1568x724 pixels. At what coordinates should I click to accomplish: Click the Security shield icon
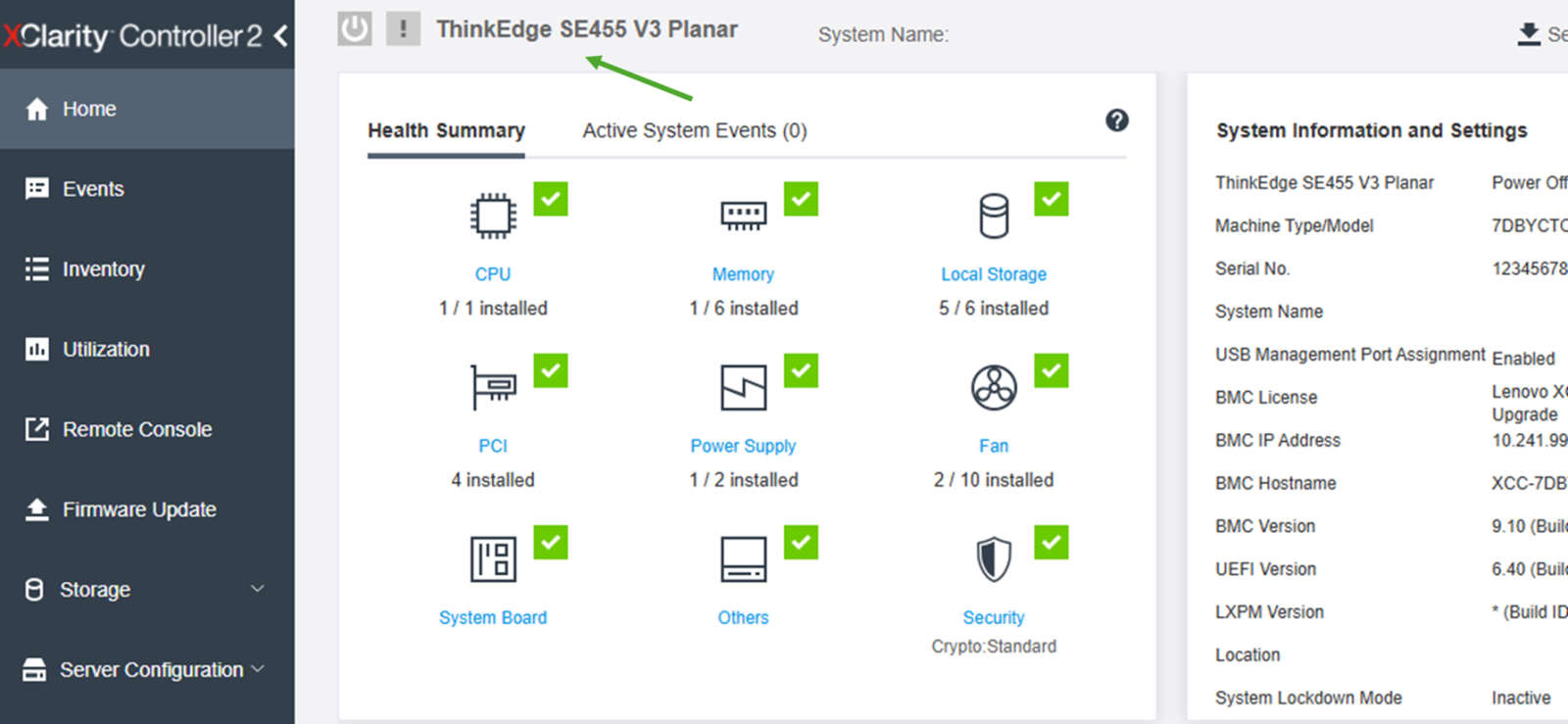[x=994, y=559]
